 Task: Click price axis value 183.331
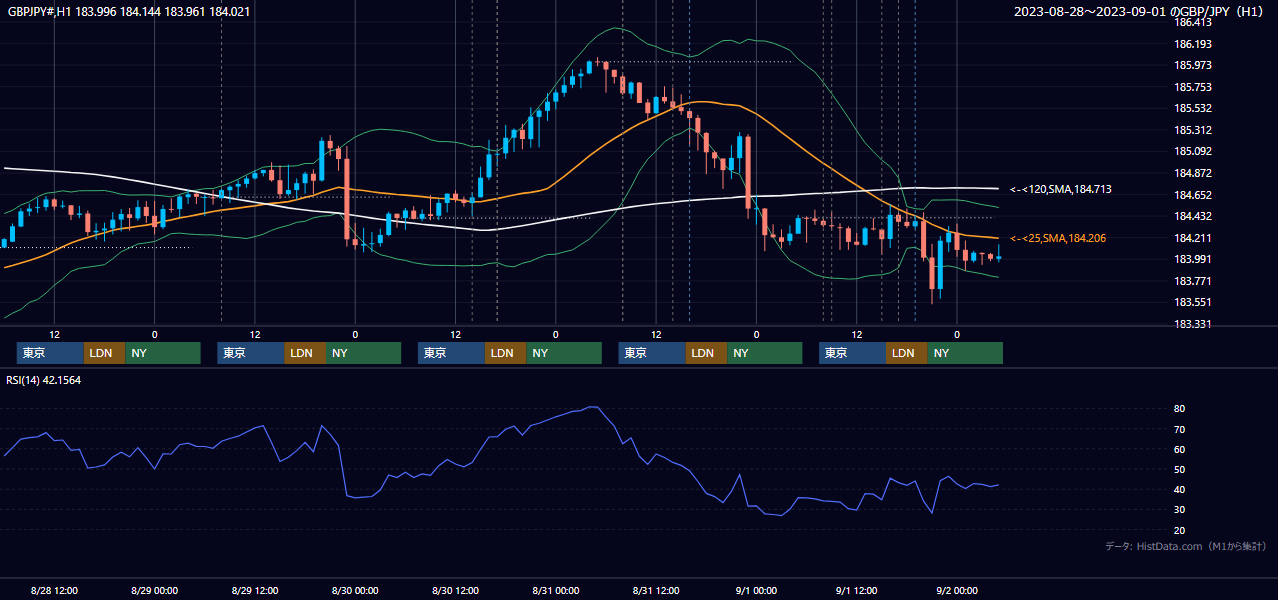click(x=1193, y=324)
